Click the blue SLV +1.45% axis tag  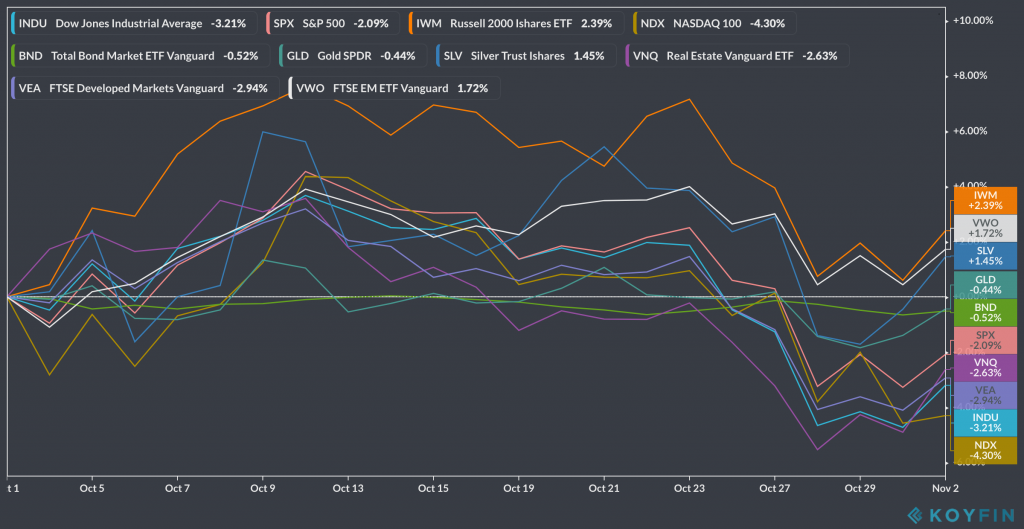(985, 255)
